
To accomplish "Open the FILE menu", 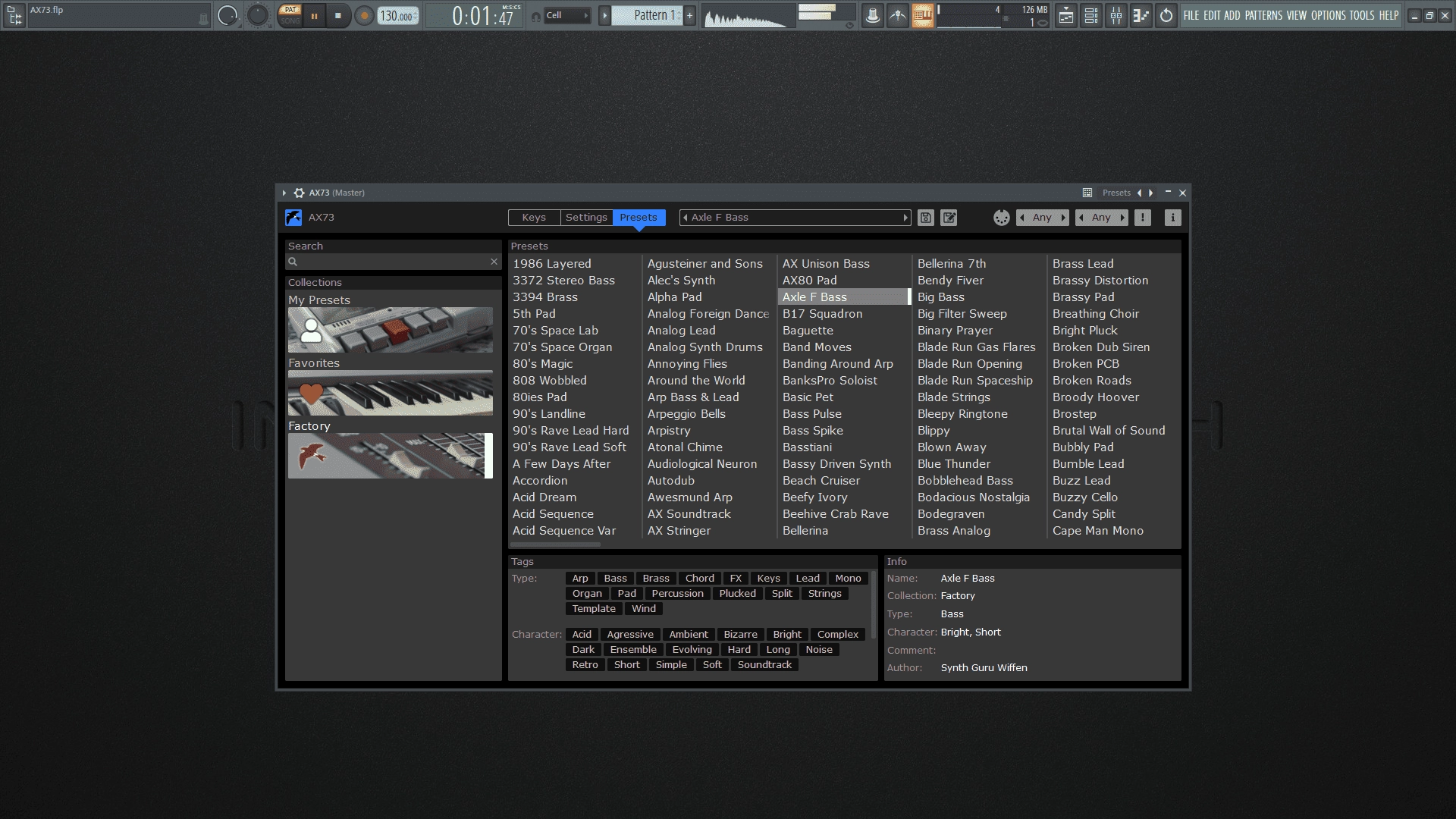I will click(1191, 15).
